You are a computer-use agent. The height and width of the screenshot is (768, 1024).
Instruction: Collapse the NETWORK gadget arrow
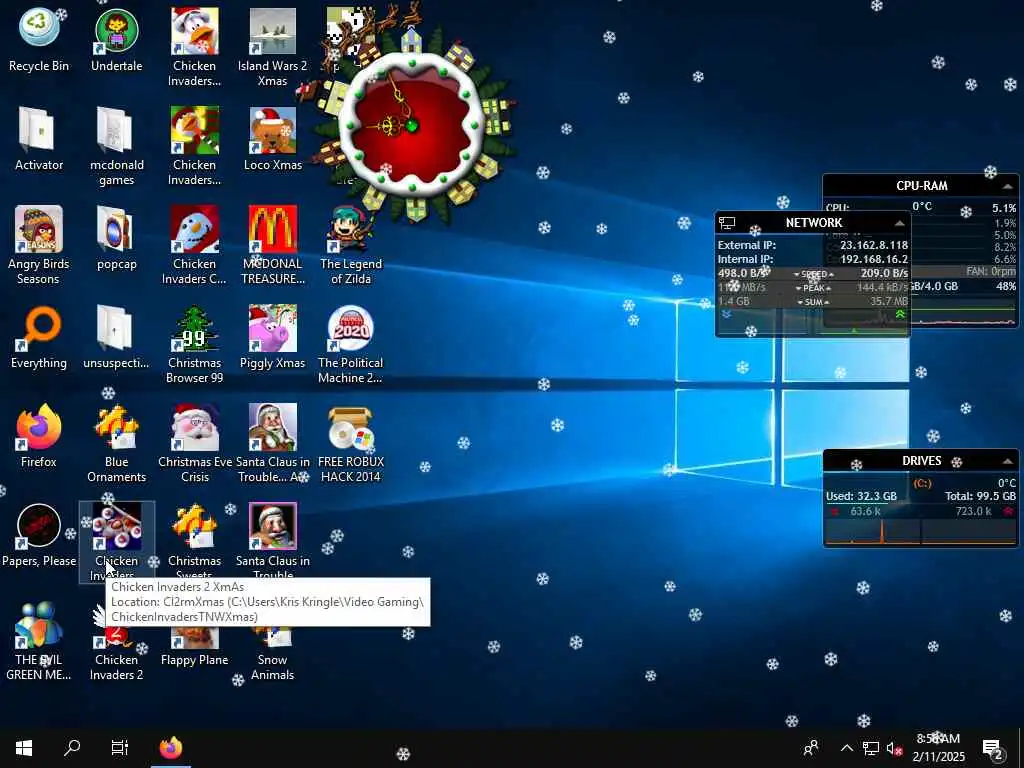coord(899,223)
